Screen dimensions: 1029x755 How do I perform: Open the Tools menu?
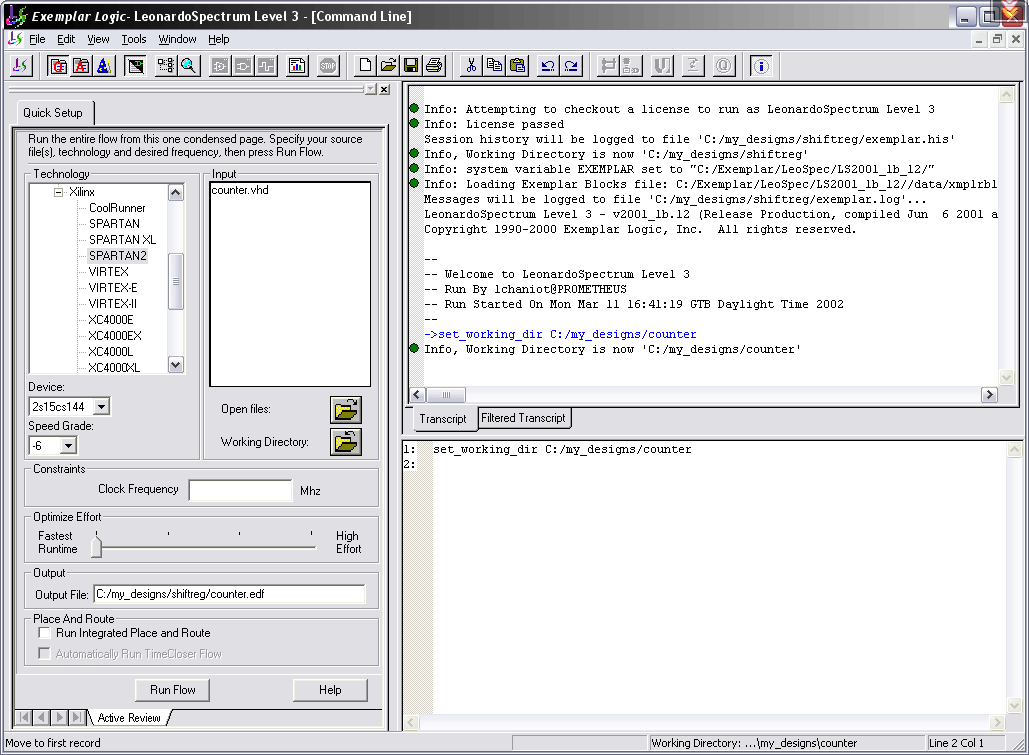[x=134, y=39]
